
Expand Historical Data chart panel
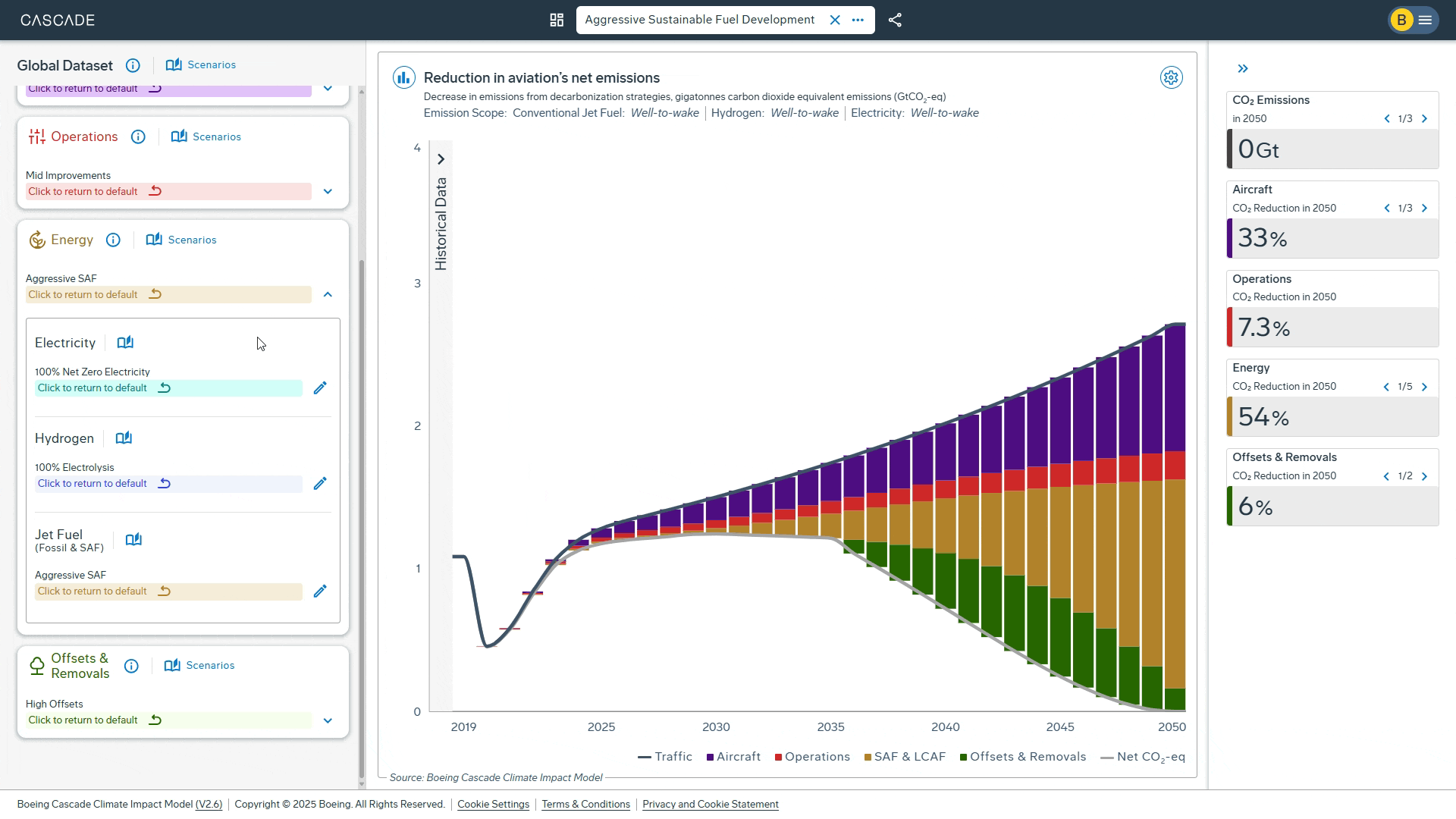pyautogui.click(x=441, y=159)
